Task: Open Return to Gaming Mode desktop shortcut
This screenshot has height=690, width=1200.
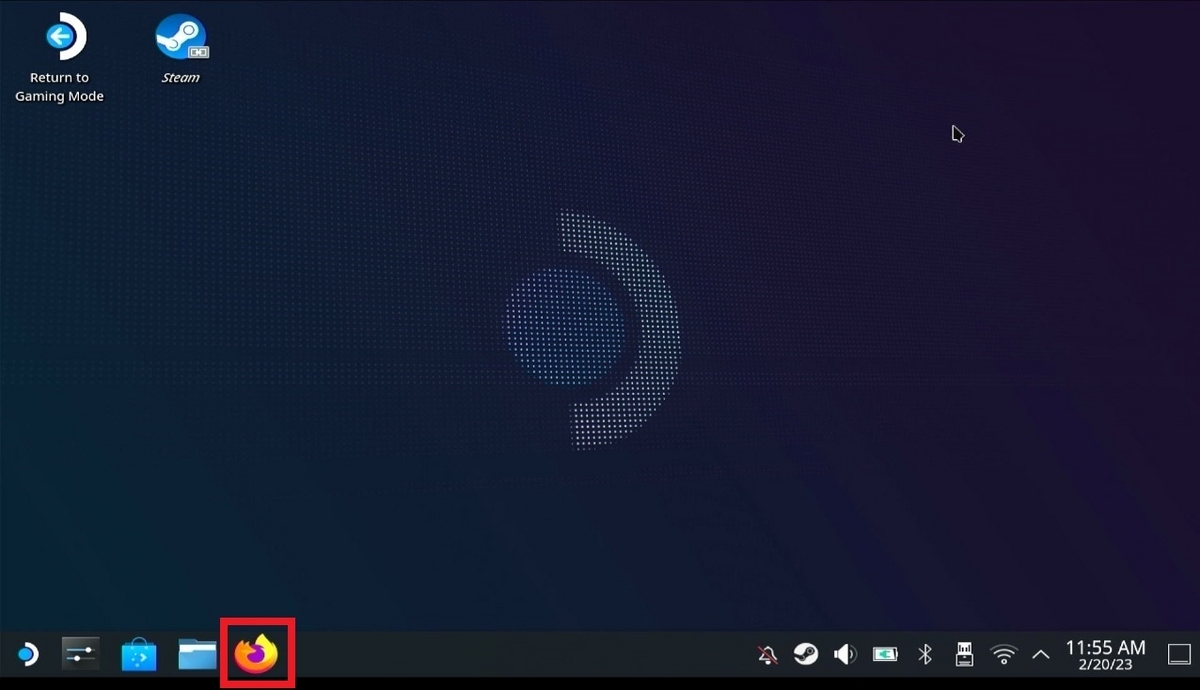Action: (60, 57)
